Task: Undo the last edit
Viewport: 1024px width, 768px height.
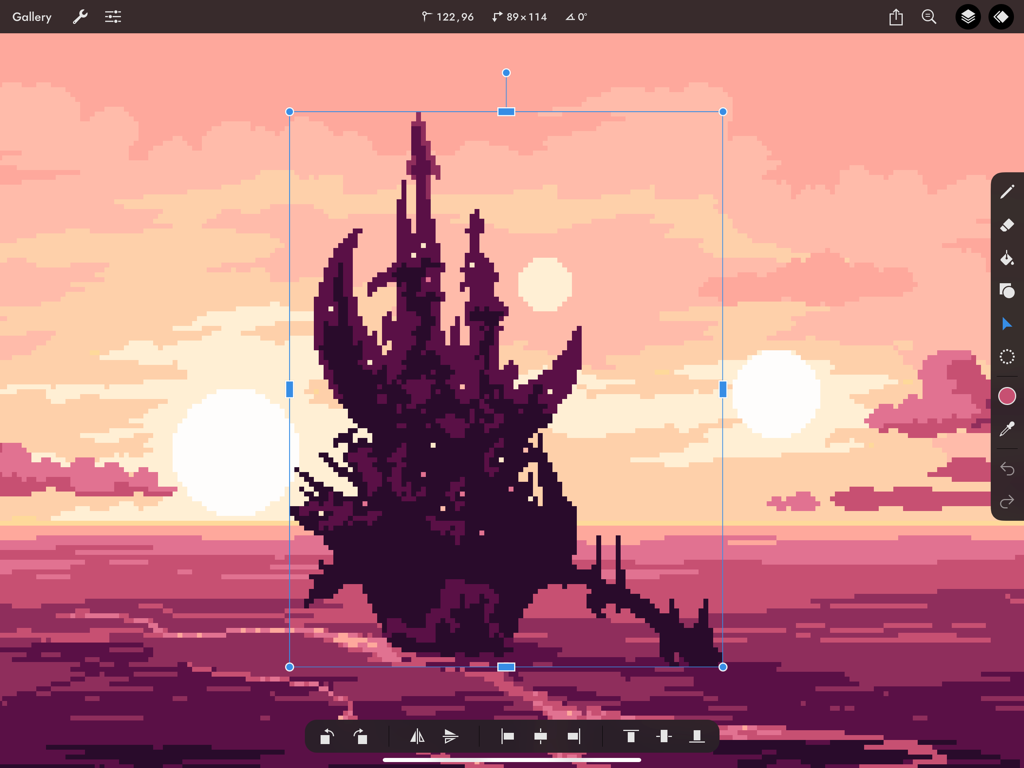Action: click(x=1007, y=468)
